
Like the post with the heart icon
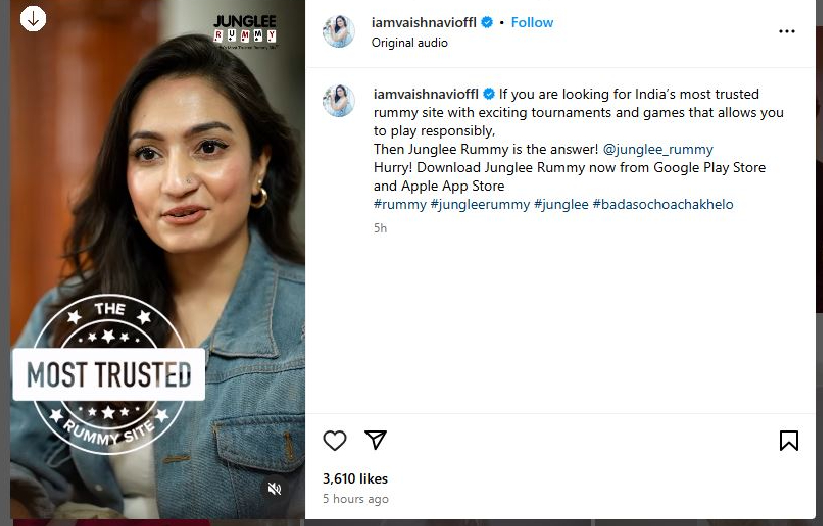(335, 440)
